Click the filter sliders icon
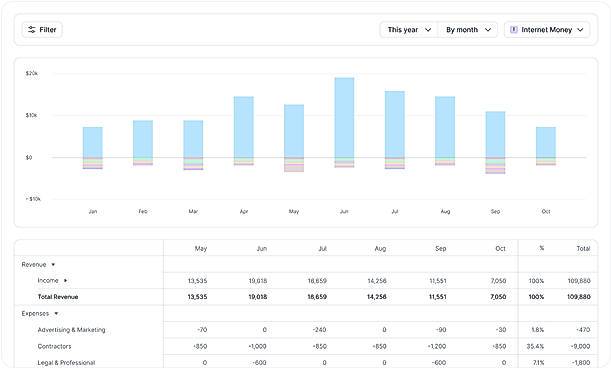 click(32, 30)
